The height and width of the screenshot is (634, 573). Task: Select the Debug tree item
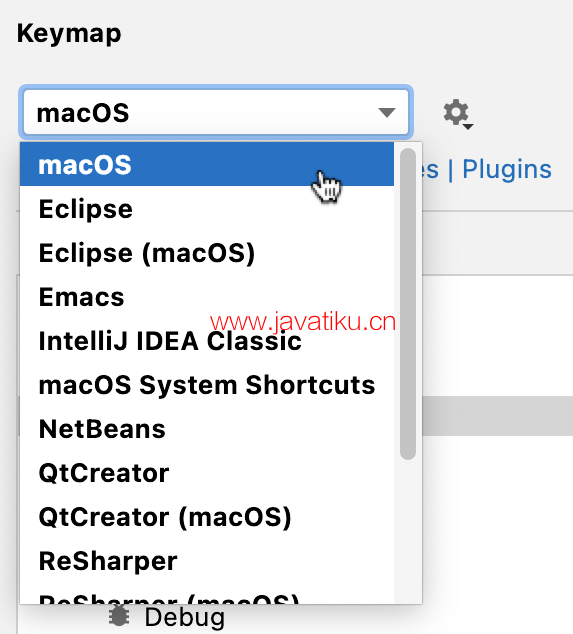184,617
